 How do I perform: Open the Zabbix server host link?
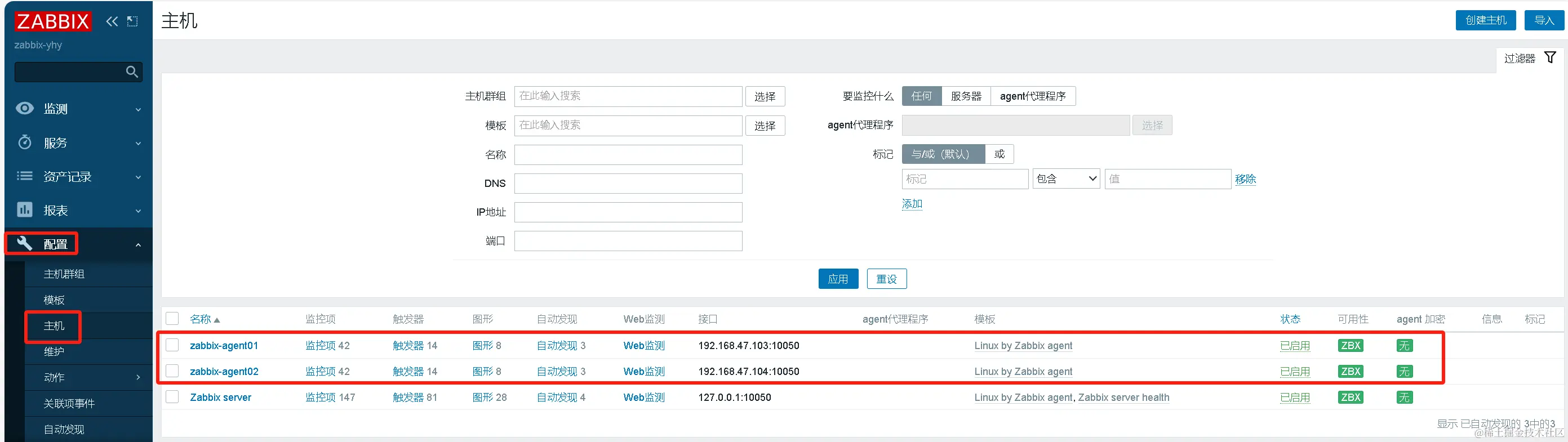pos(220,397)
